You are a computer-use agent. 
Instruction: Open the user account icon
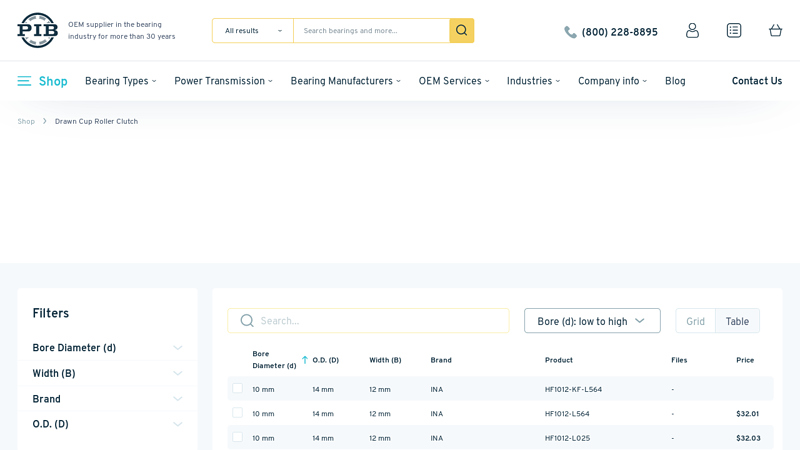692,31
